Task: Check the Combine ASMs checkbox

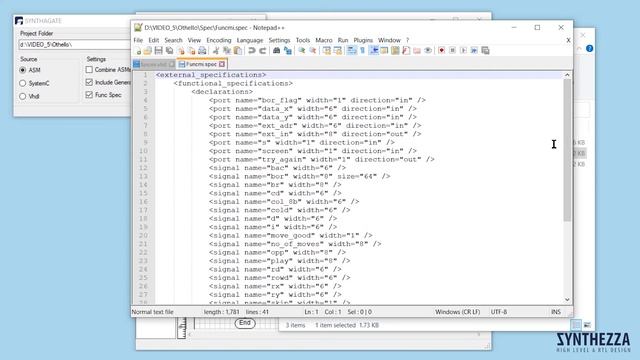Action: click(89, 70)
